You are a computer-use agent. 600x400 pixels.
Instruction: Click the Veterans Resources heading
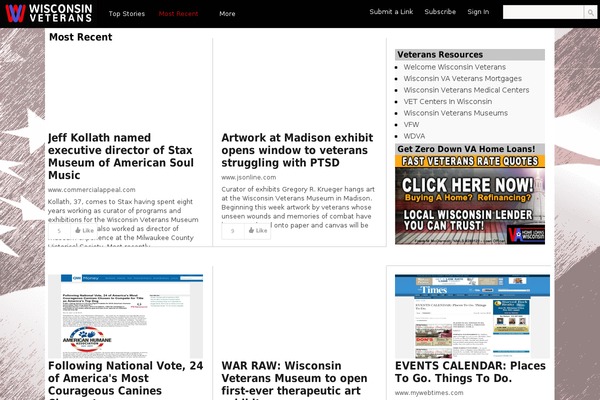coord(440,55)
